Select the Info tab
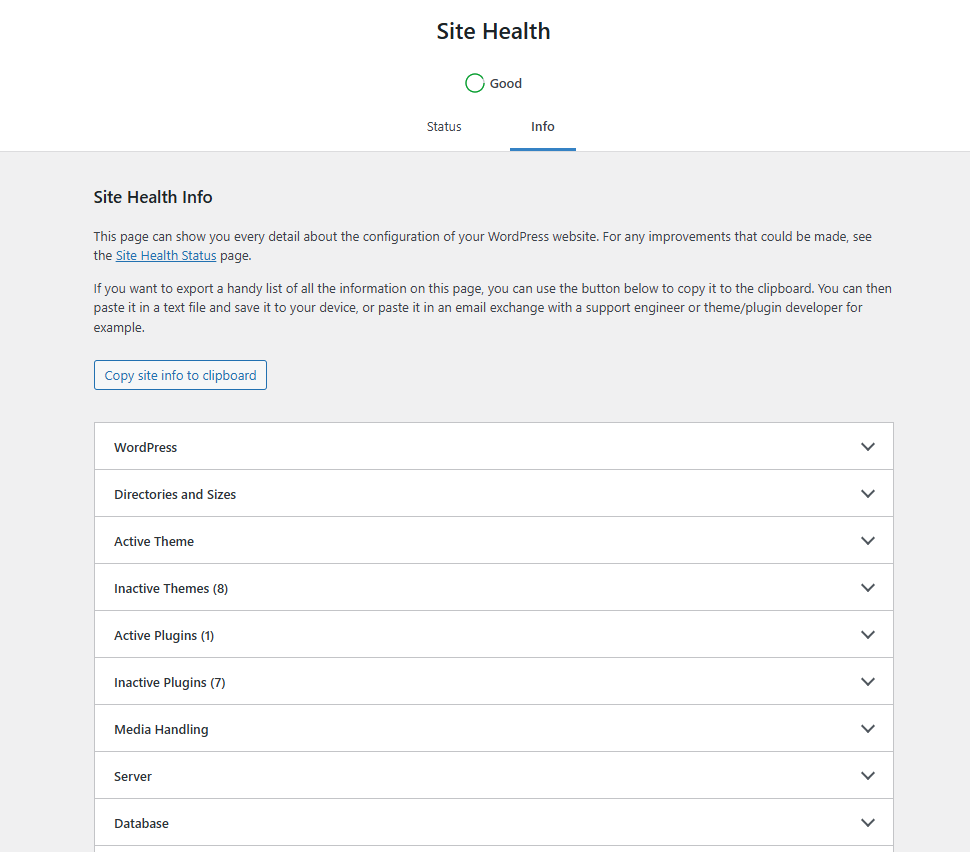Viewport: 970px width, 852px height. click(x=543, y=127)
